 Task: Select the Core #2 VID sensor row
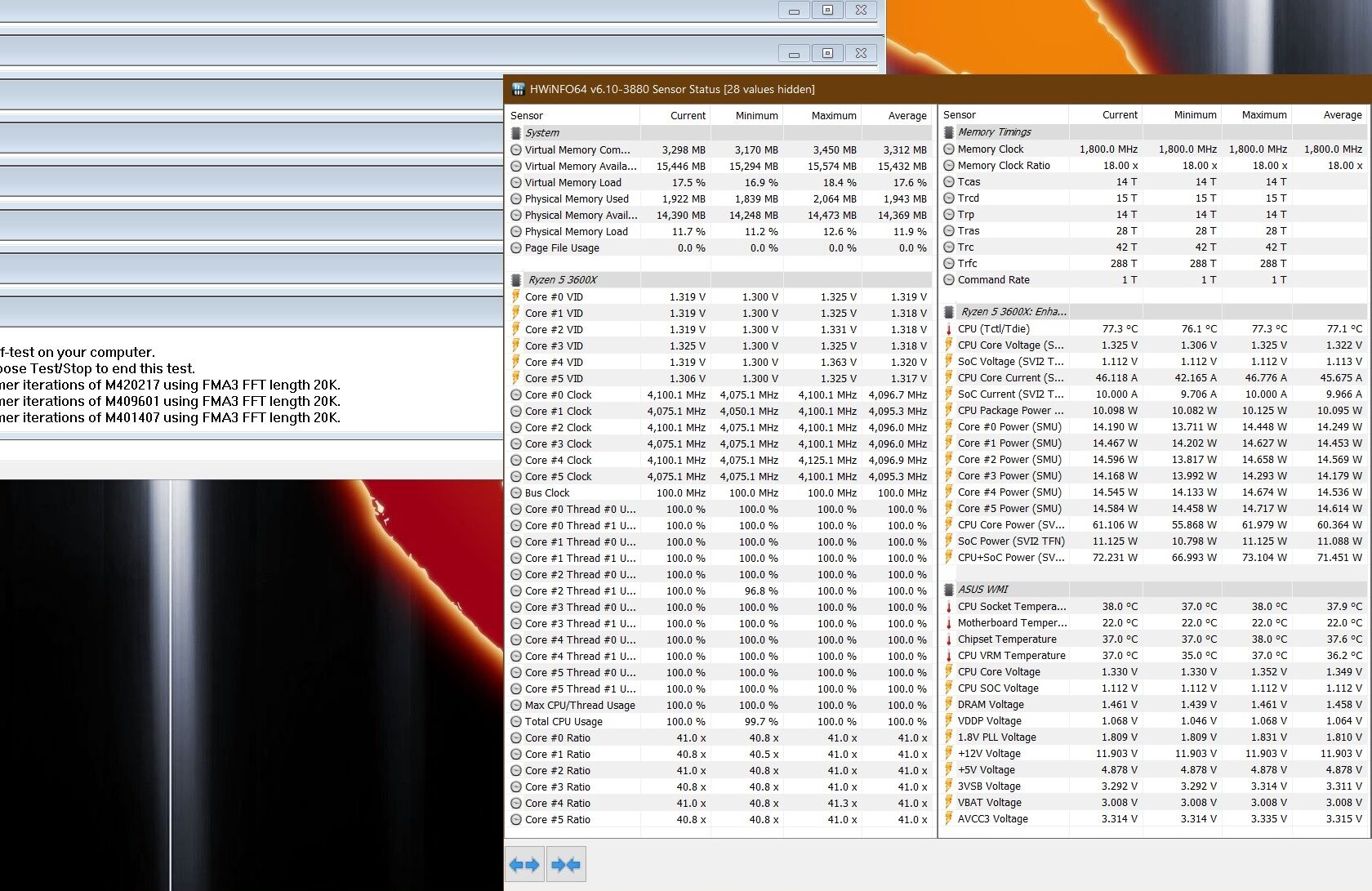click(719, 329)
